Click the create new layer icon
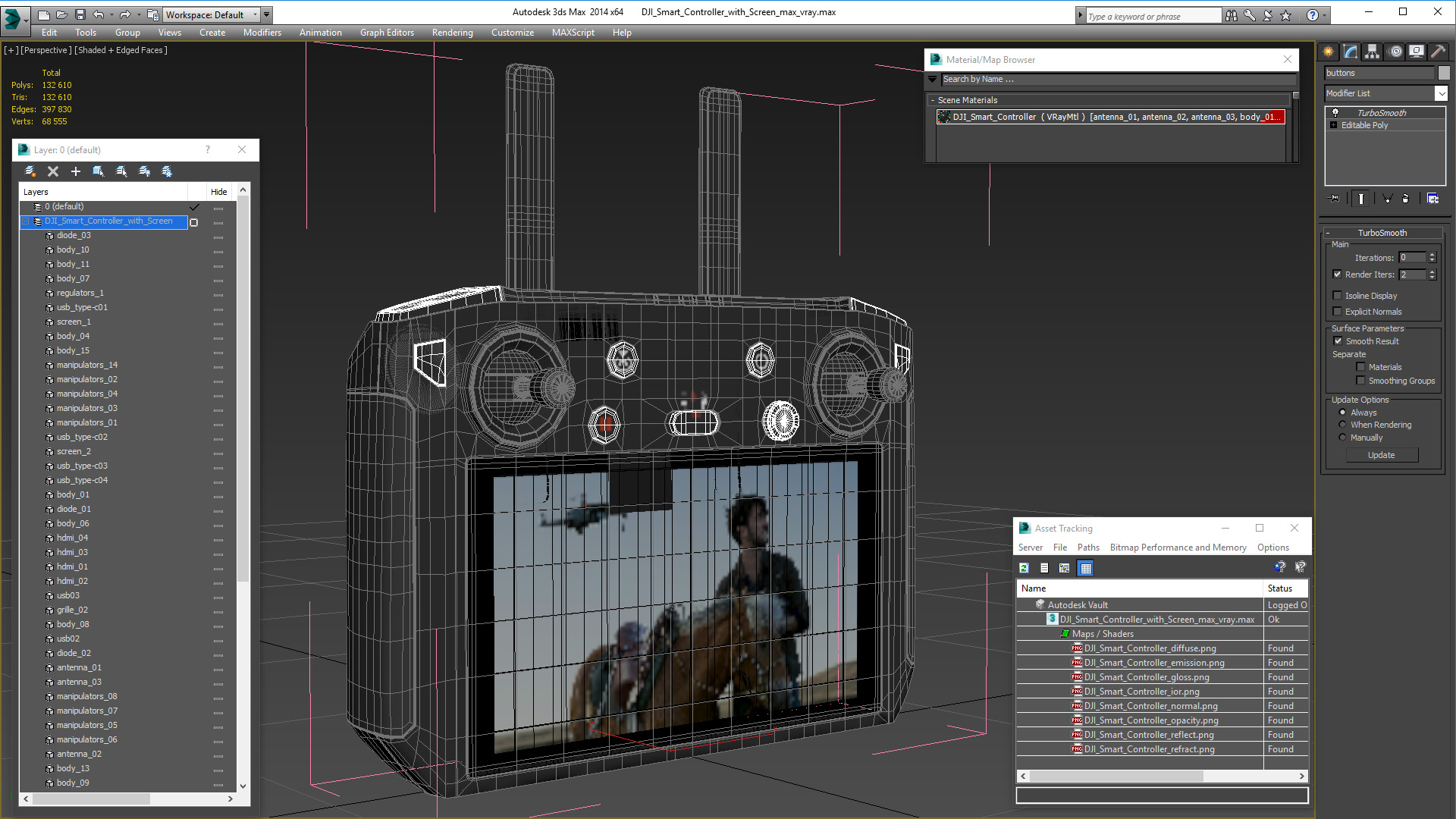 30,171
